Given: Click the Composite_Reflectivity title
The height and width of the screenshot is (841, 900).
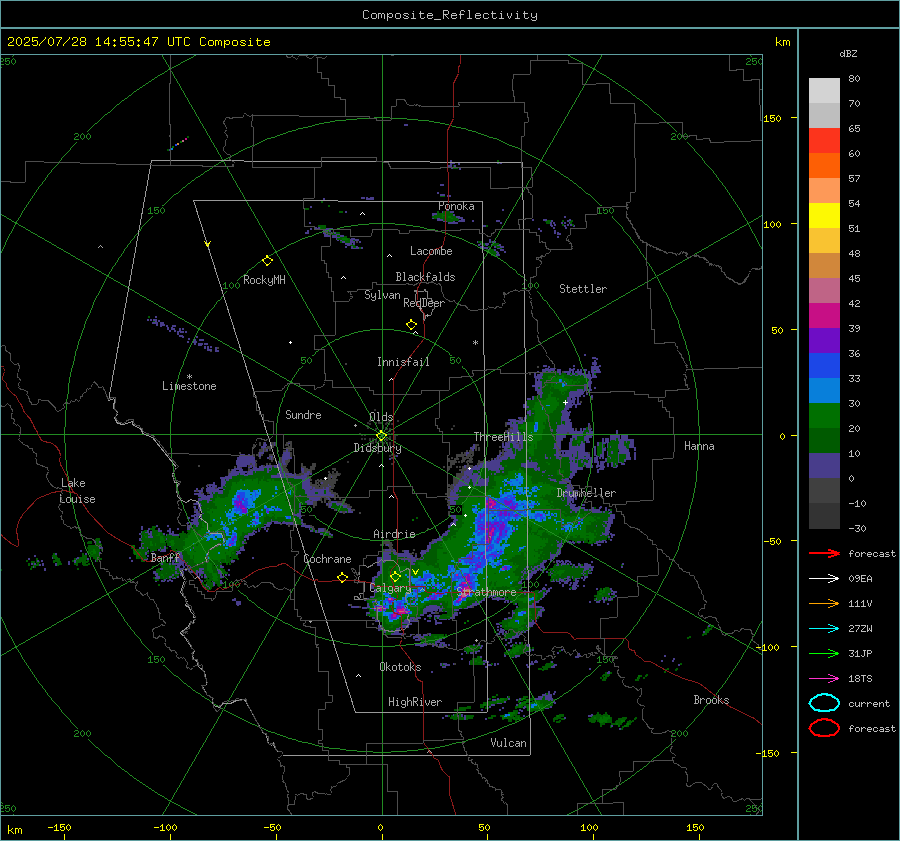Looking at the screenshot, I should (x=450, y=15).
